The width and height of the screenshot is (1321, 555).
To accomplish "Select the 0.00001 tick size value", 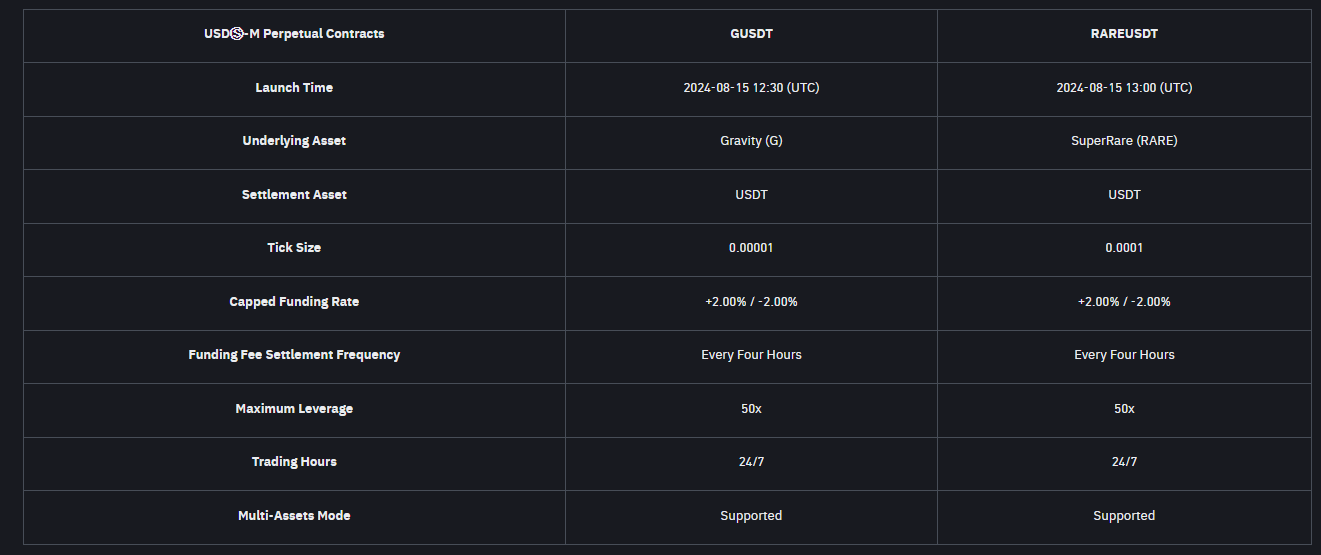I will [x=751, y=248].
